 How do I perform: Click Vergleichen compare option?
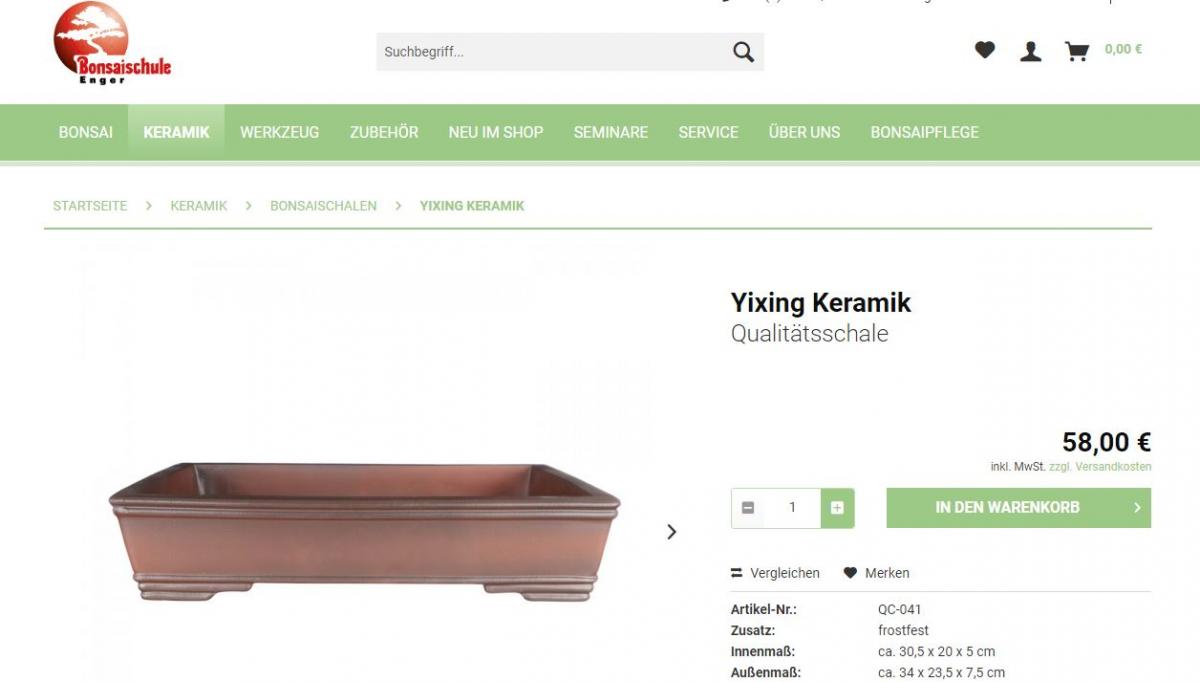pyautogui.click(x=775, y=573)
